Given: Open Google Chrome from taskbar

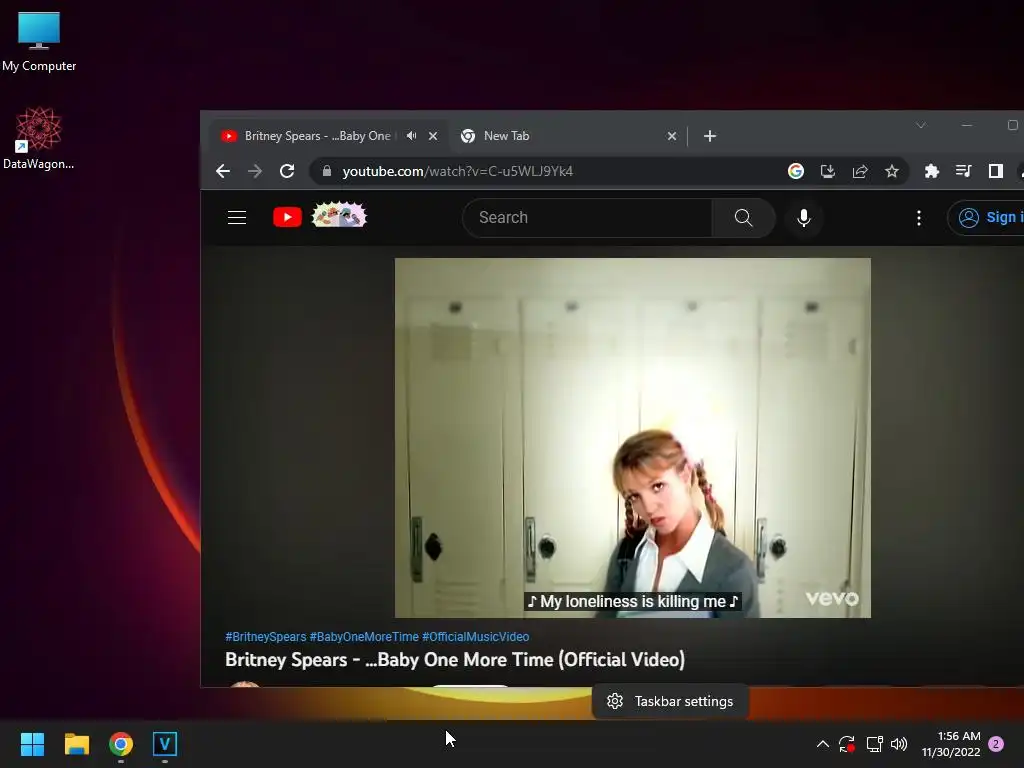Looking at the screenshot, I should (x=121, y=744).
